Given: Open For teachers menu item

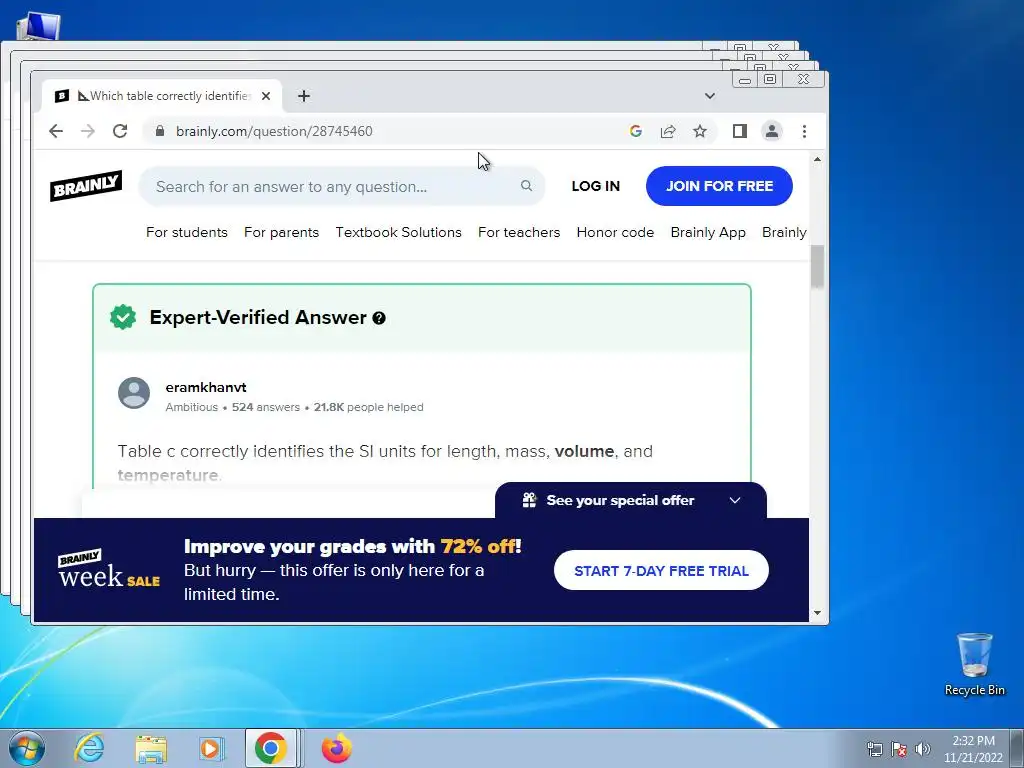Looking at the screenshot, I should pyautogui.click(x=519, y=232).
